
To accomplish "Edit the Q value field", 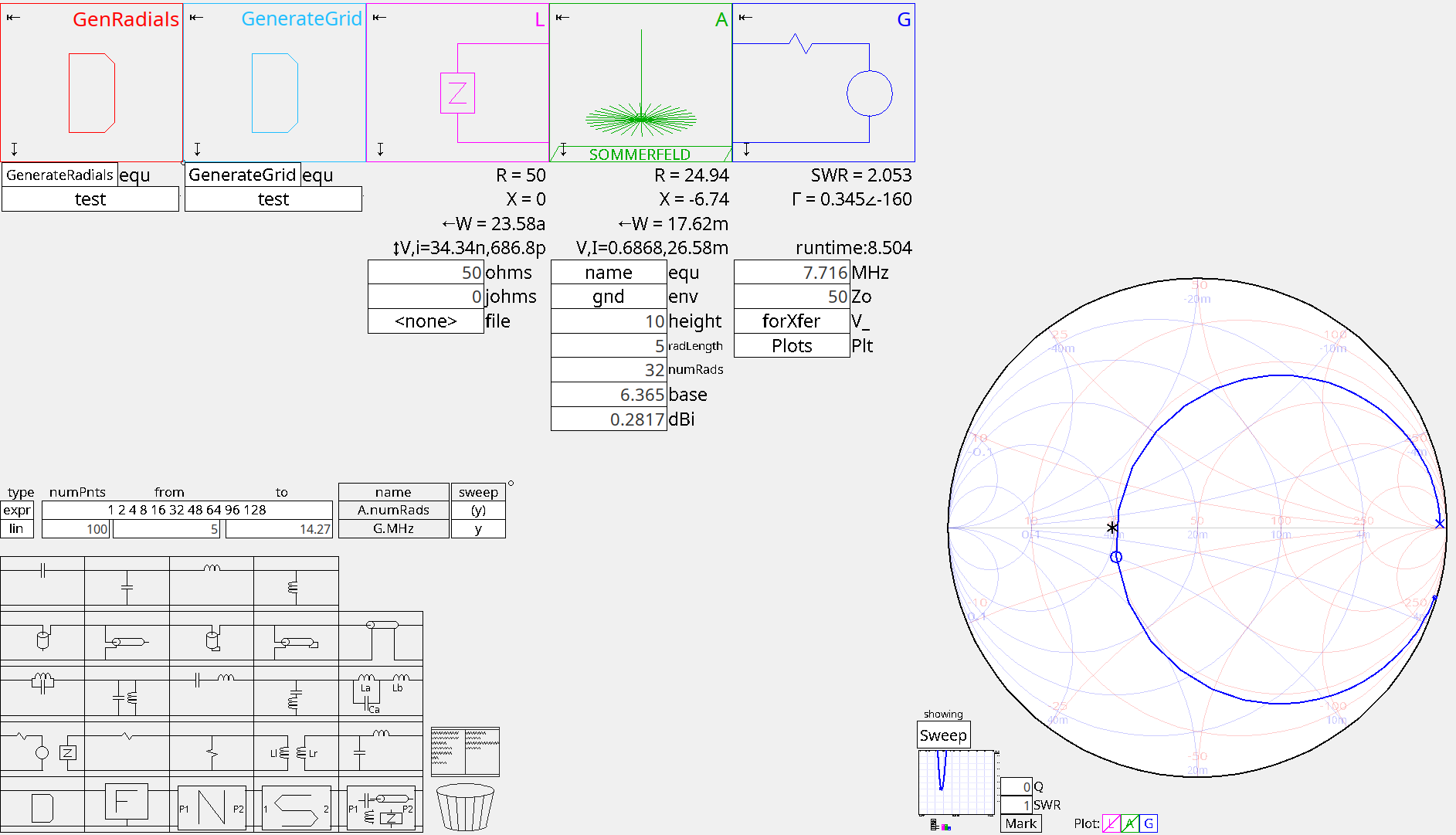I will click(x=1016, y=786).
